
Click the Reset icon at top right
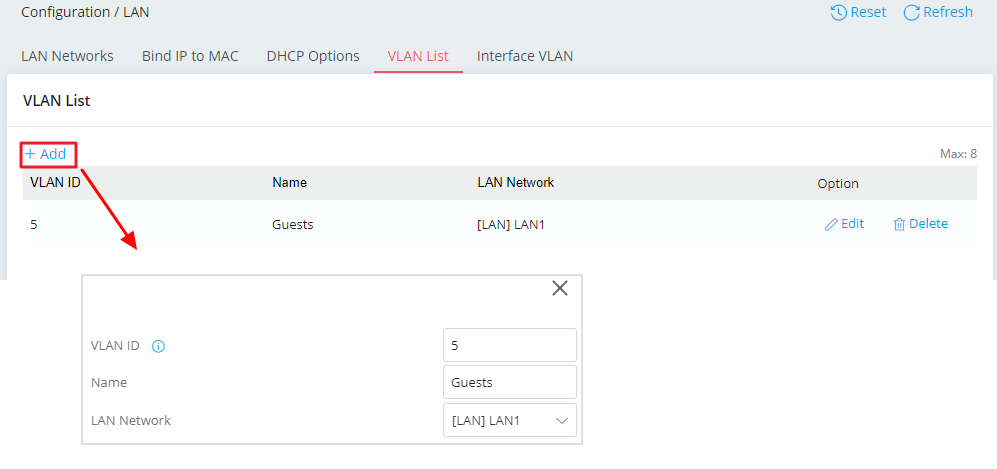[x=839, y=13]
